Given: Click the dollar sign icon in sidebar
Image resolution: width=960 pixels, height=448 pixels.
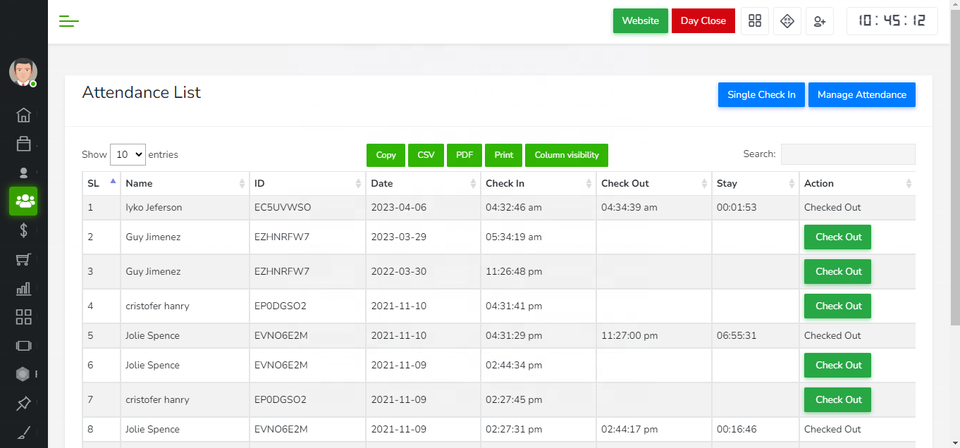Looking at the screenshot, I should 24,230.
